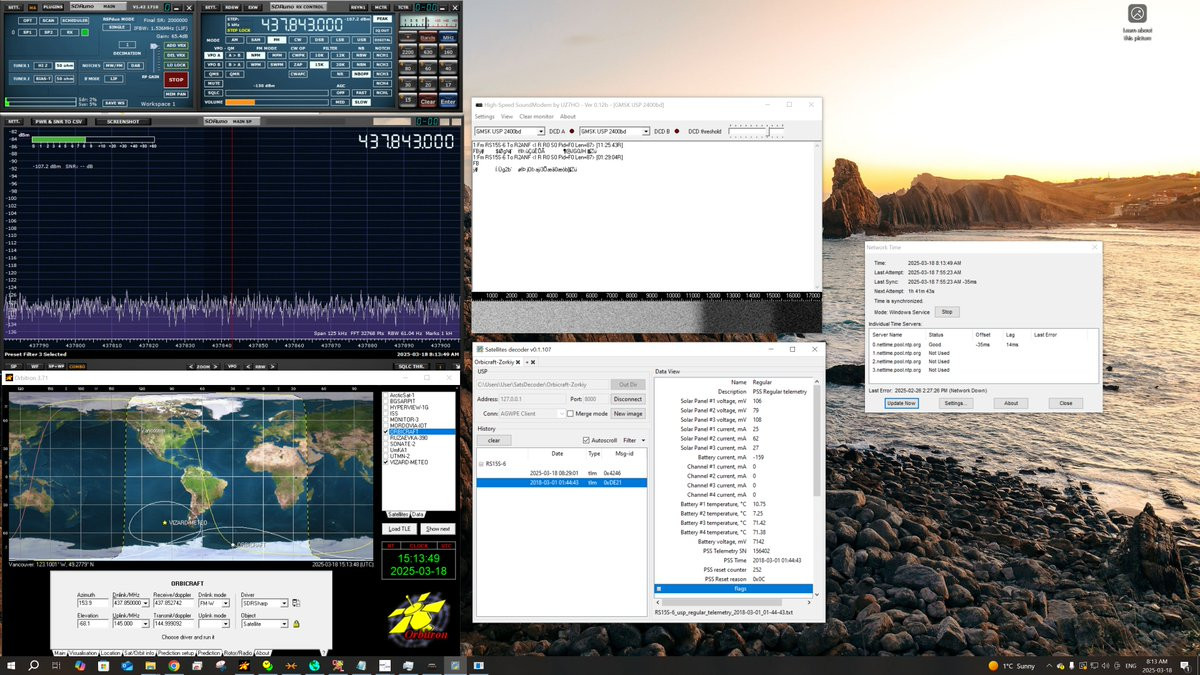This screenshot has width=1200, height=675.
Task: Click Update Now in Network Time
Action: 901,403
